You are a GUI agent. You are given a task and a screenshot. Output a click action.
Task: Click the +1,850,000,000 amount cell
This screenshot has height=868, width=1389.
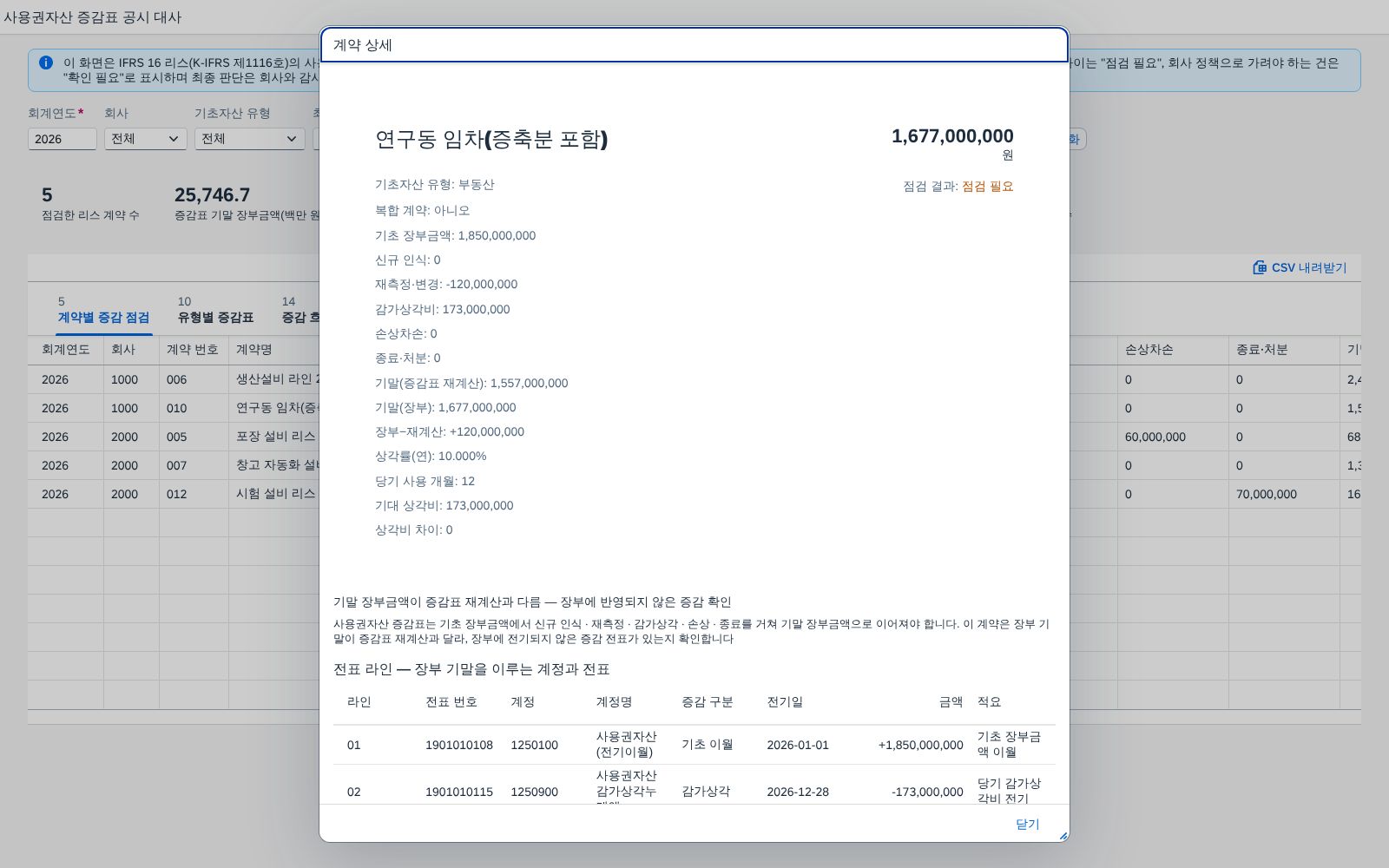pyautogui.click(x=920, y=745)
